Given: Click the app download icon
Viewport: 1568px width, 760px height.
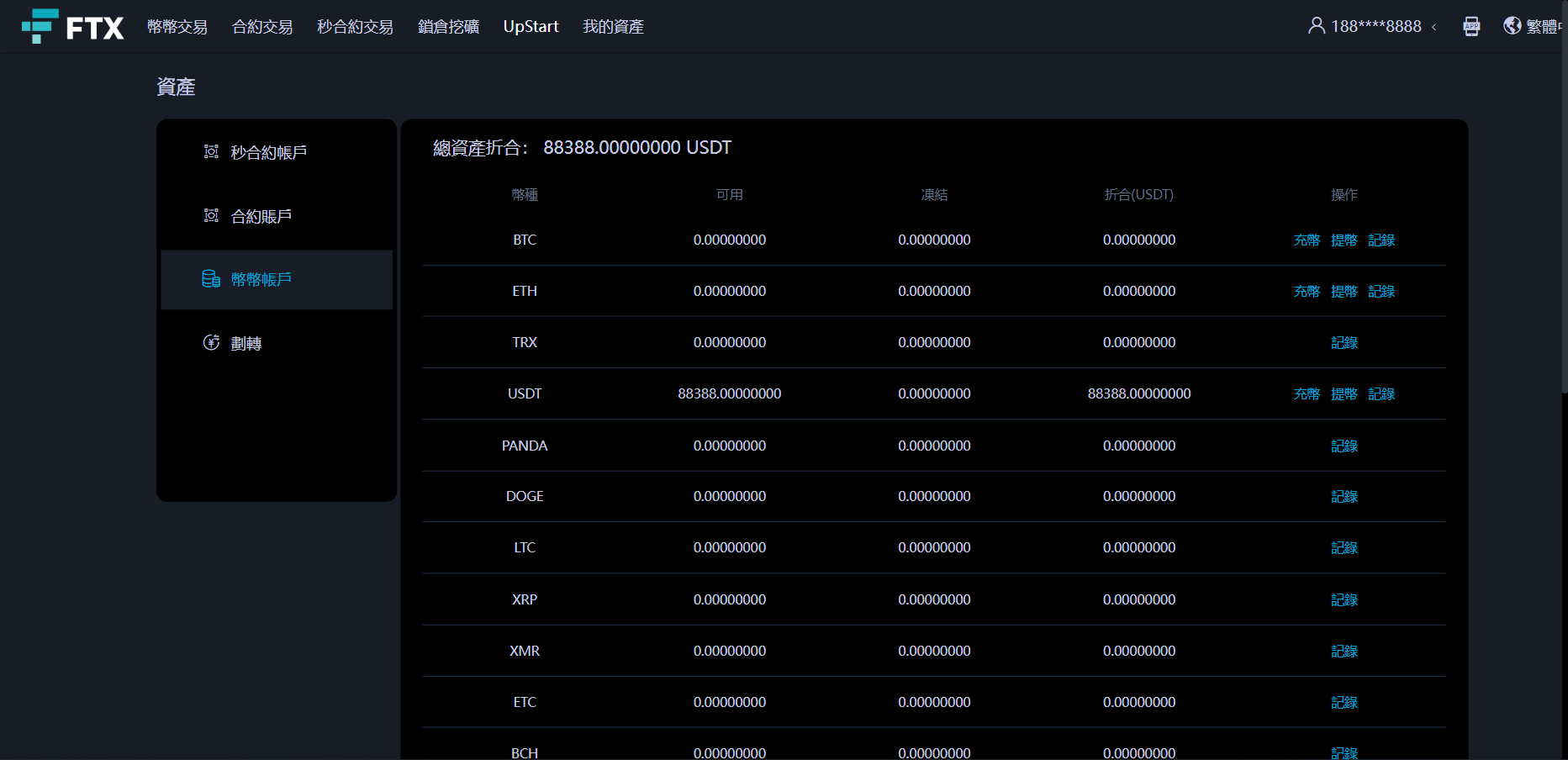Looking at the screenshot, I should point(1471,26).
